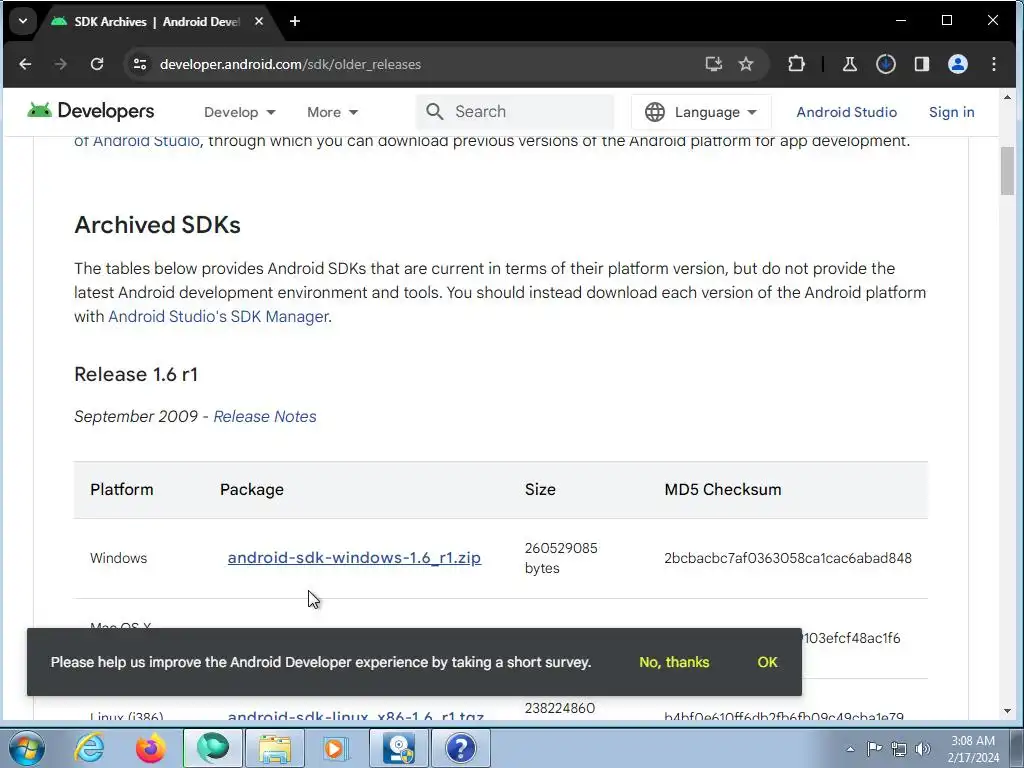Viewport: 1024px width, 768px height.
Task: Launch Firefox from the taskbar
Action: coord(150,748)
